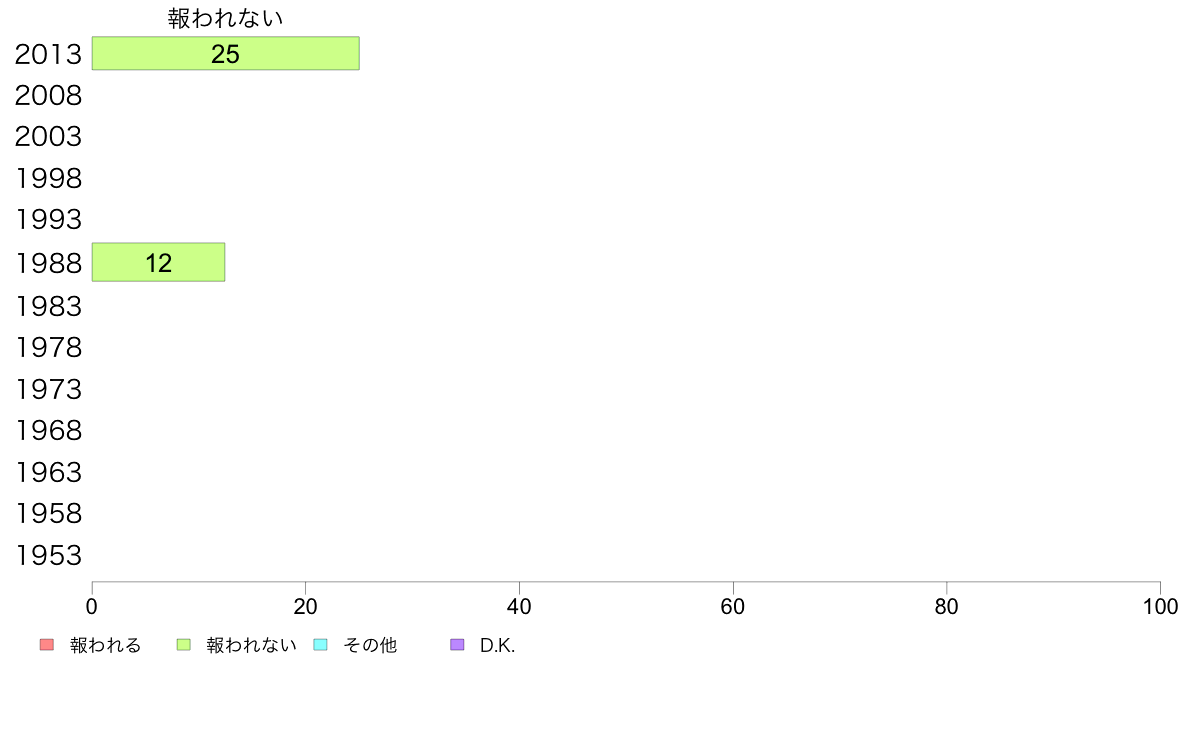The width and height of the screenshot is (1188, 736).
Task: Select the 2013 bar showing 25
Action: (226, 53)
